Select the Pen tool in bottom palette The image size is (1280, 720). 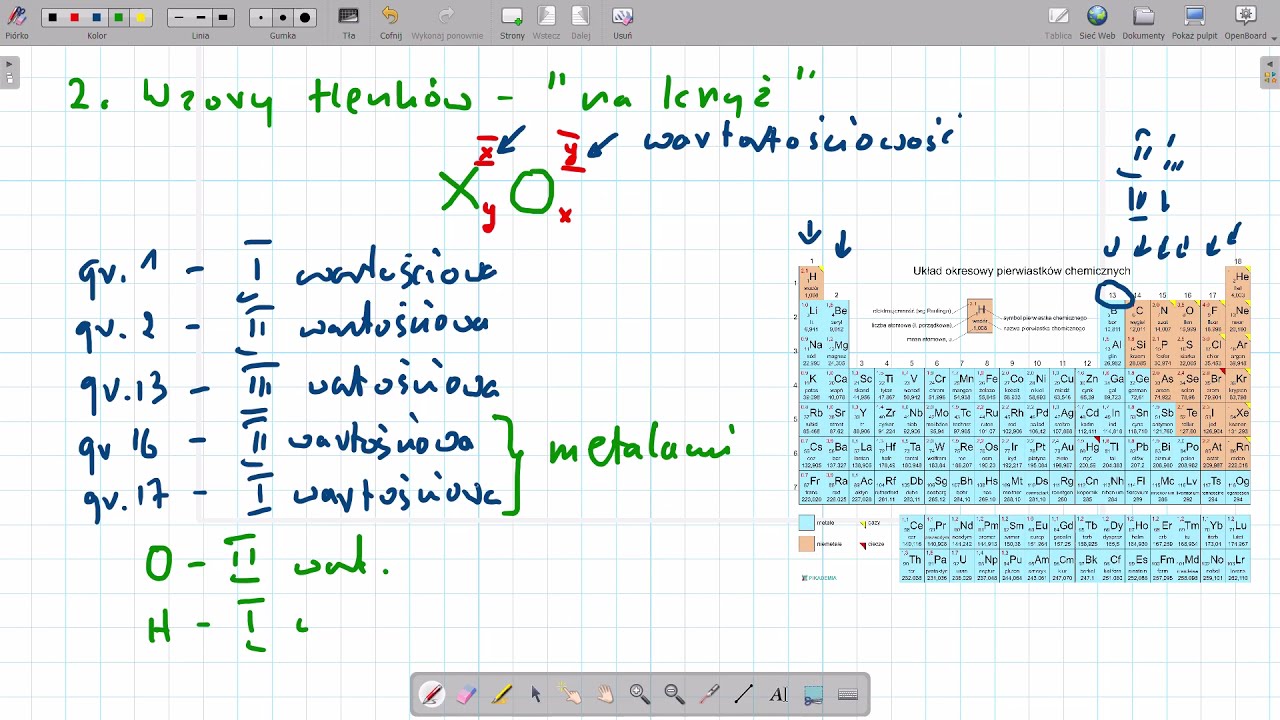[x=432, y=694]
